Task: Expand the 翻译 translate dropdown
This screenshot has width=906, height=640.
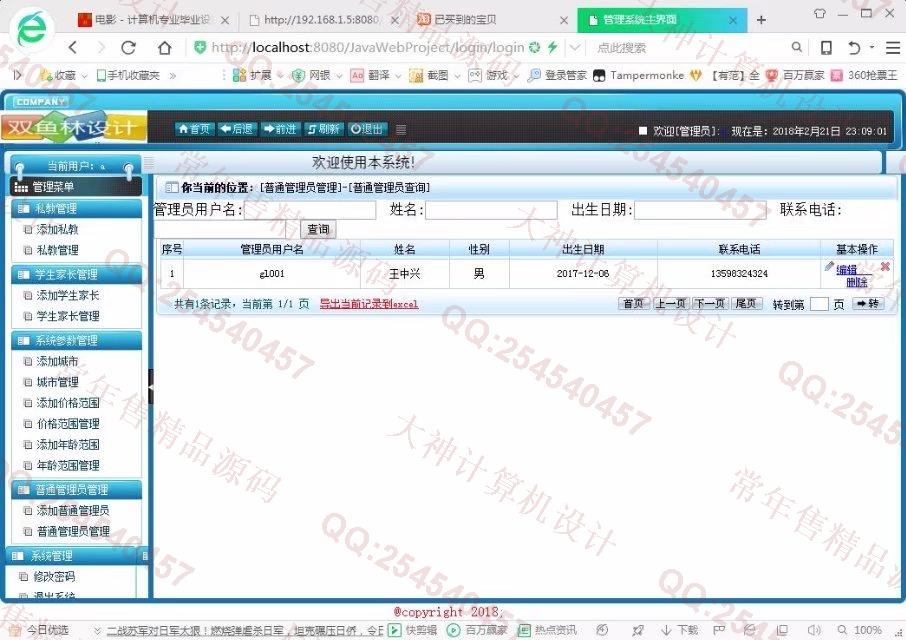Action: click(398, 76)
